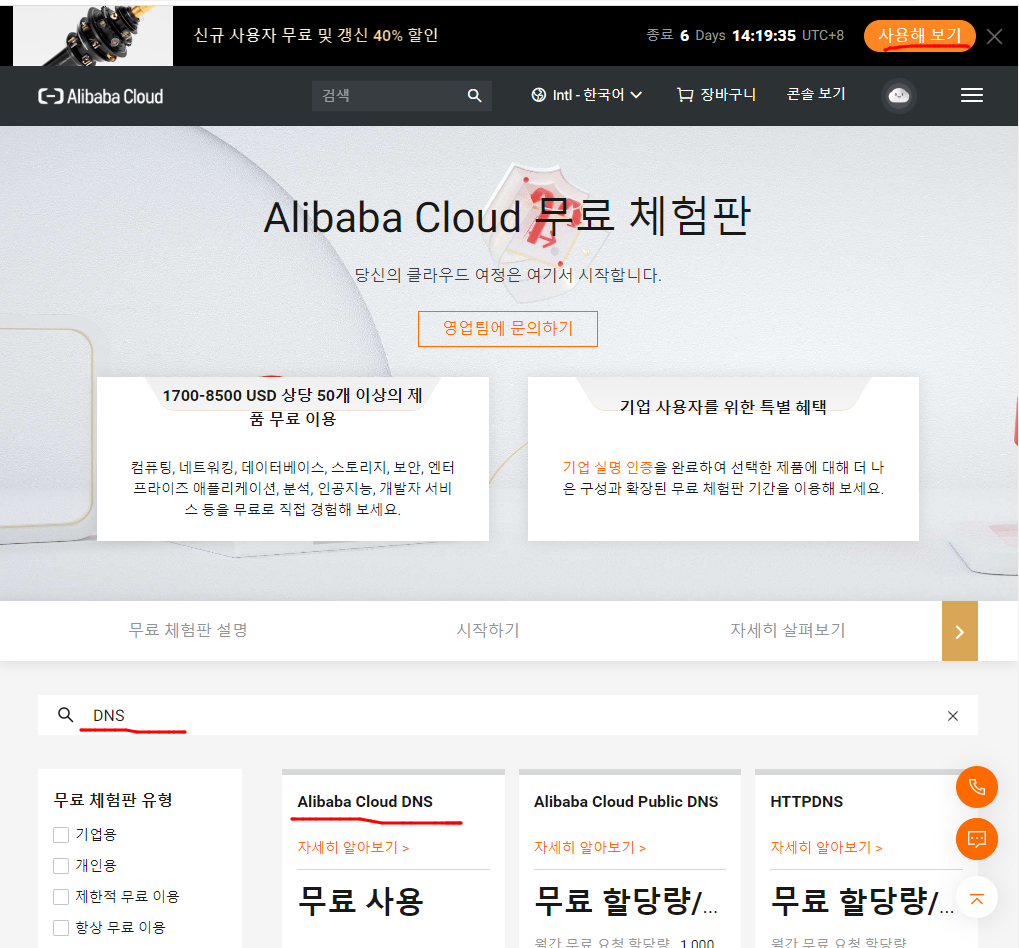The image size is (1019, 948).
Task: Click the DNS product search field
Action: pyautogui.click(x=508, y=715)
